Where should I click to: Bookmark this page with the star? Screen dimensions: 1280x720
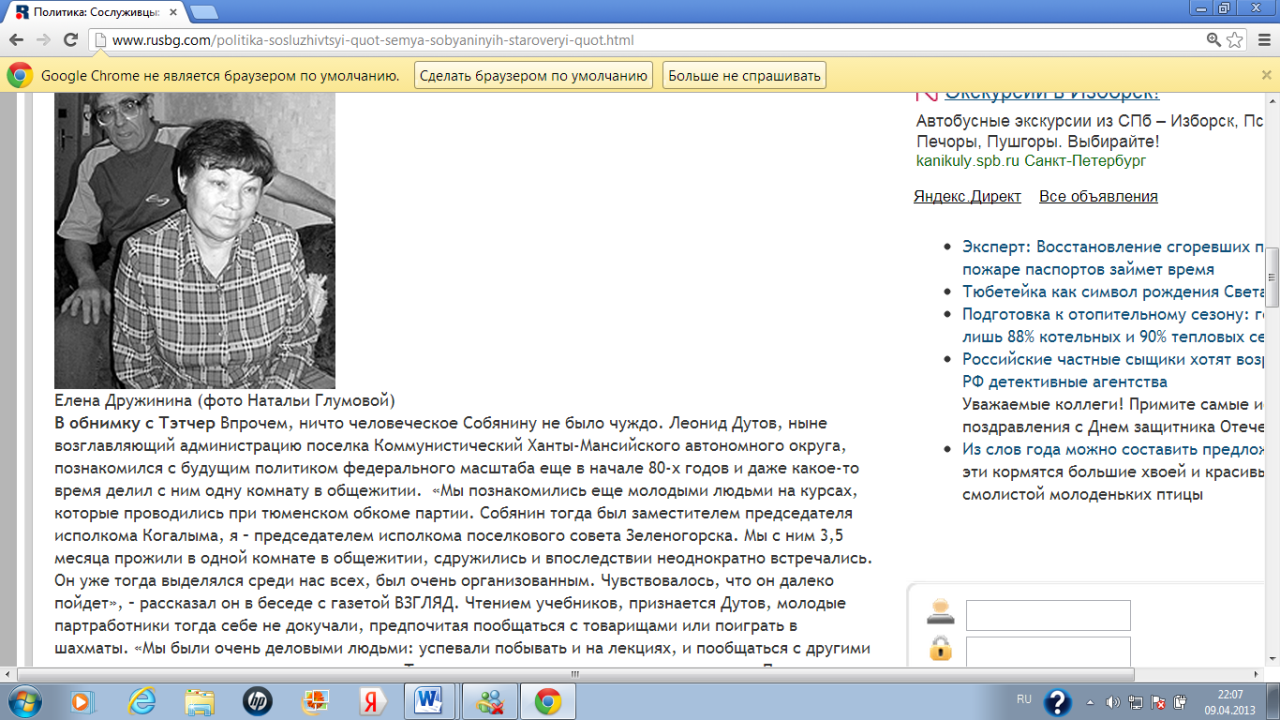coord(1235,40)
